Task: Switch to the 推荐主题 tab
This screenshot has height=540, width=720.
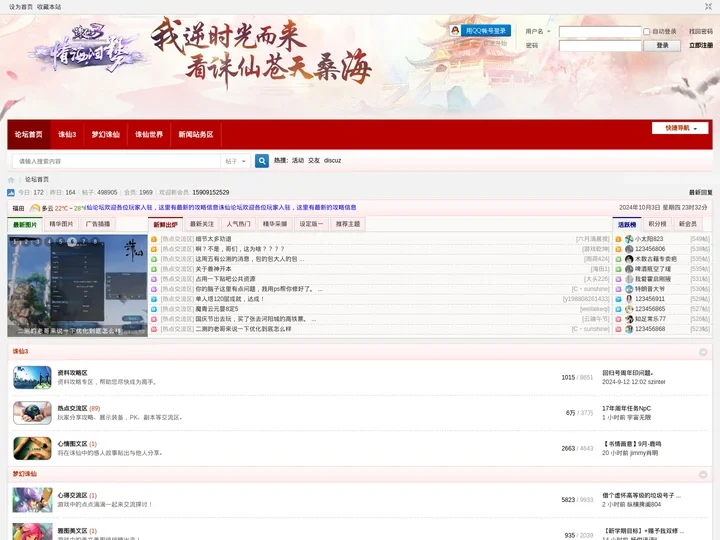Action: coord(348,224)
